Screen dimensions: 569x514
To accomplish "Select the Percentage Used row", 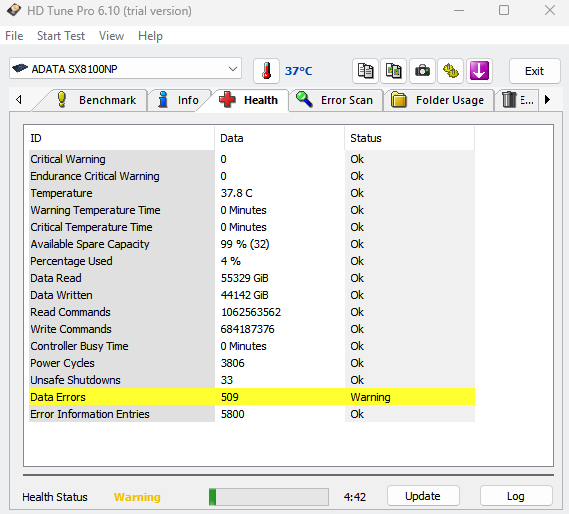I will pyautogui.click(x=252, y=261).
